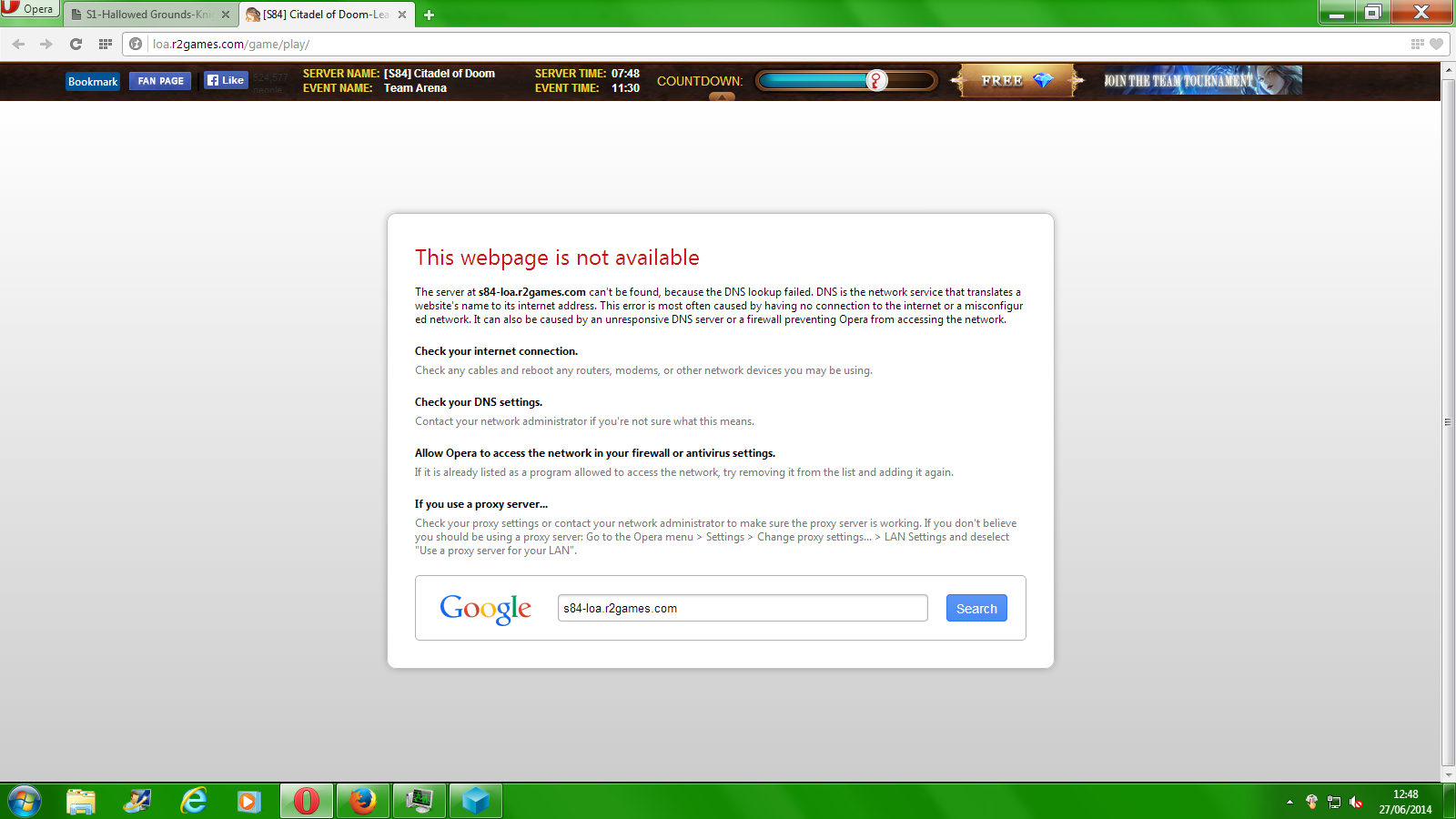1456x819 pixels.
Task: Click the blue Search button
Action: click(976, 609)
